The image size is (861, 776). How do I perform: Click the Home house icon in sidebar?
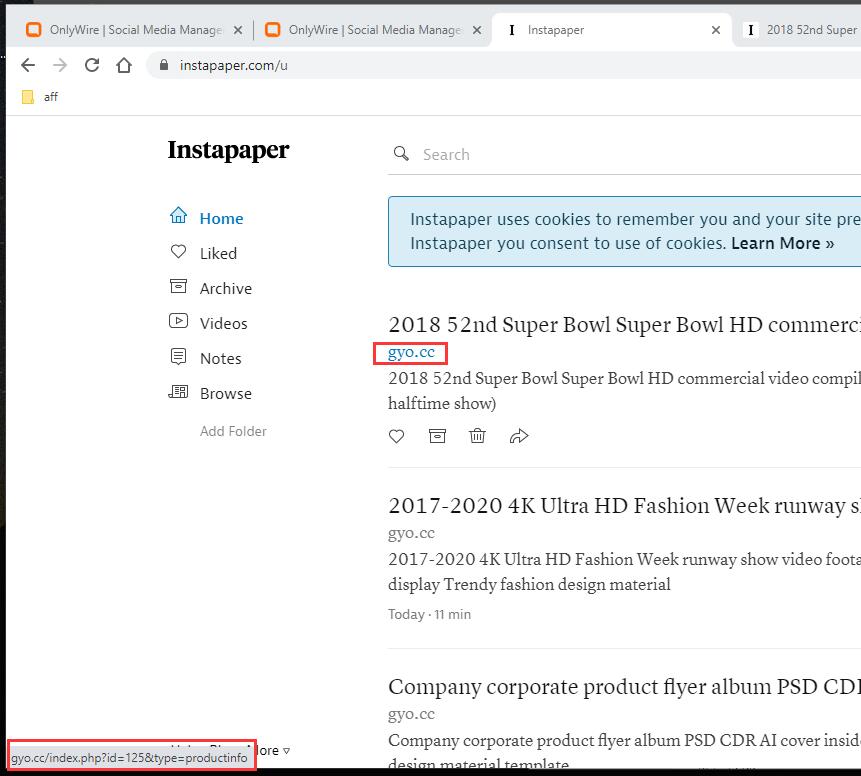coord(178,215)
